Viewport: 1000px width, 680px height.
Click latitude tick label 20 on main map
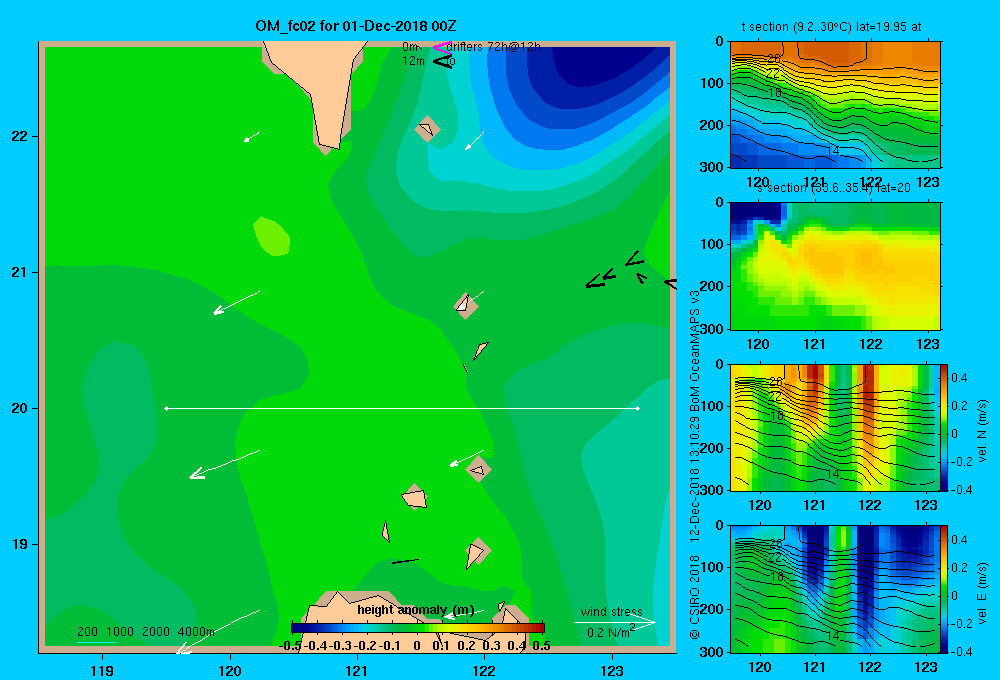(x=20, y=408)
